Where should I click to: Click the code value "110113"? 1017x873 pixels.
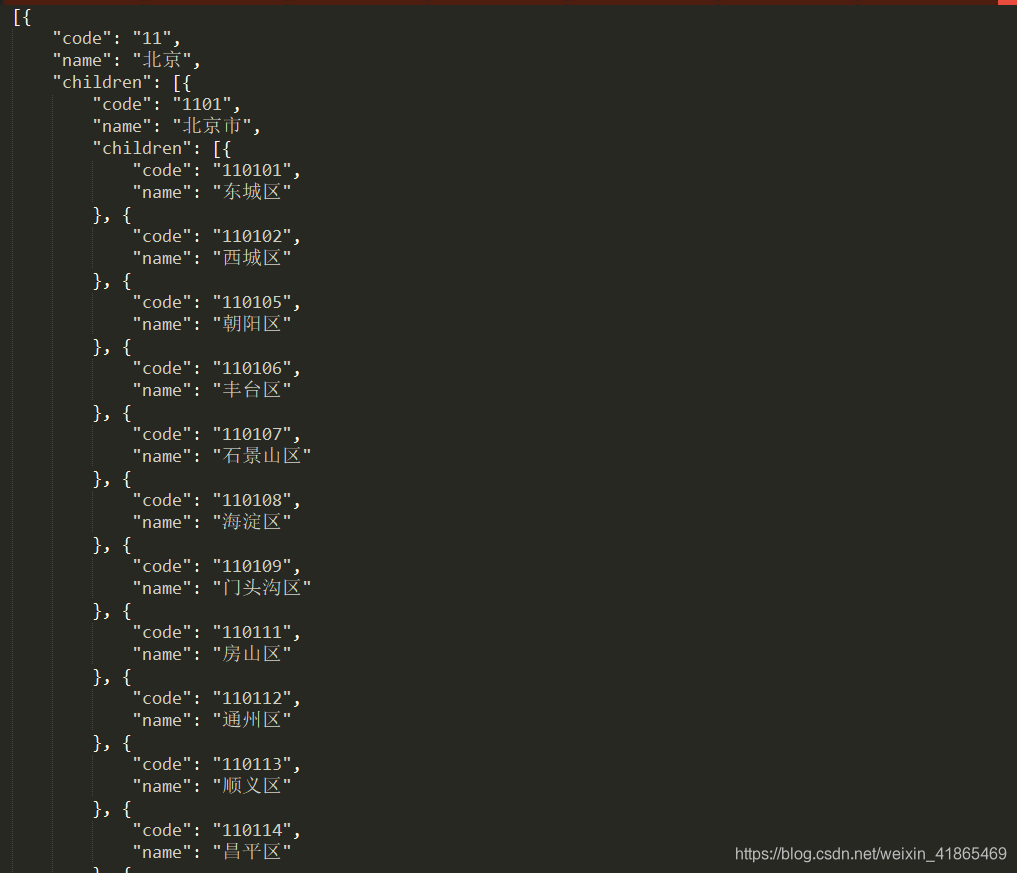point(252,765)
